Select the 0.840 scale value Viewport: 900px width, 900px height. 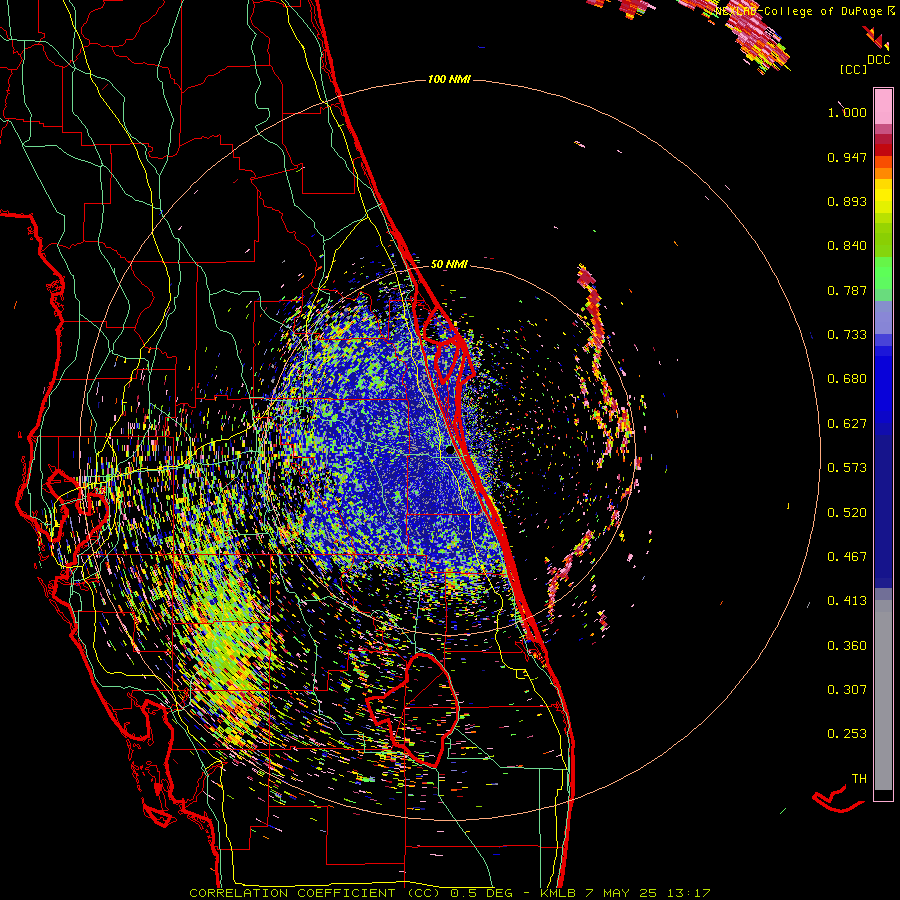[x=847, y=246]
